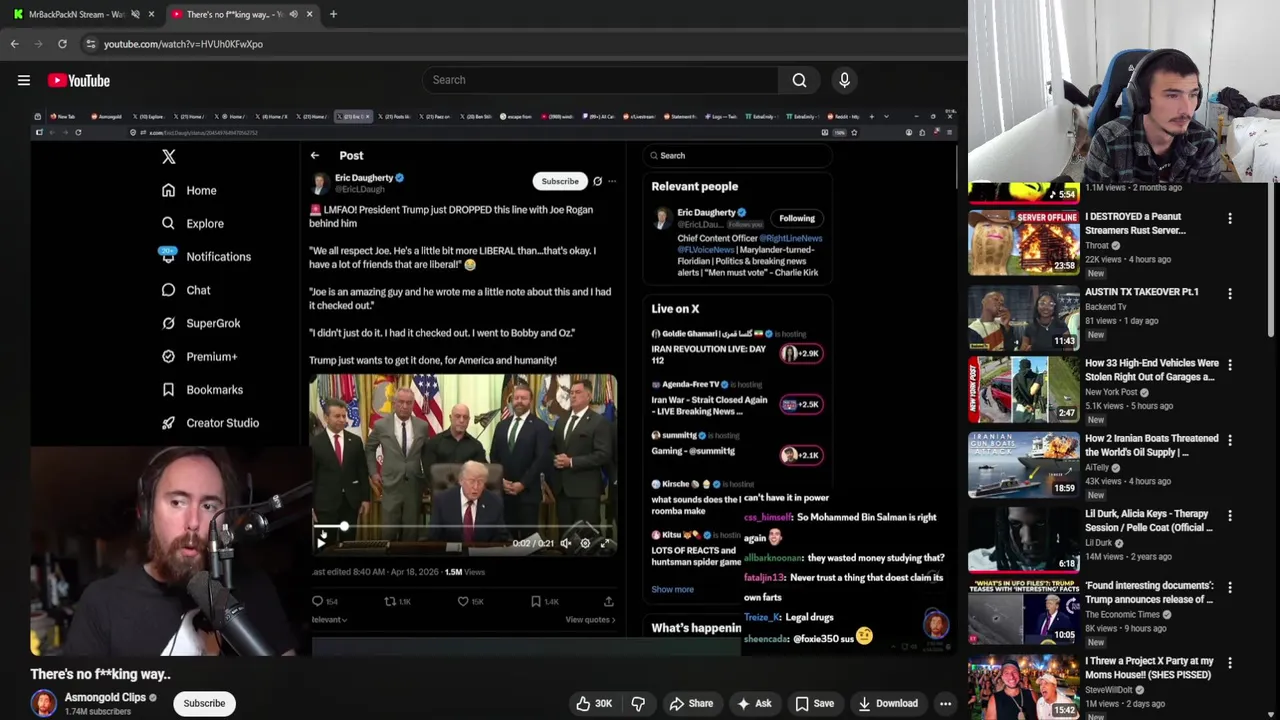Click the Following button for Eric Daugherty

click(797, 218)
